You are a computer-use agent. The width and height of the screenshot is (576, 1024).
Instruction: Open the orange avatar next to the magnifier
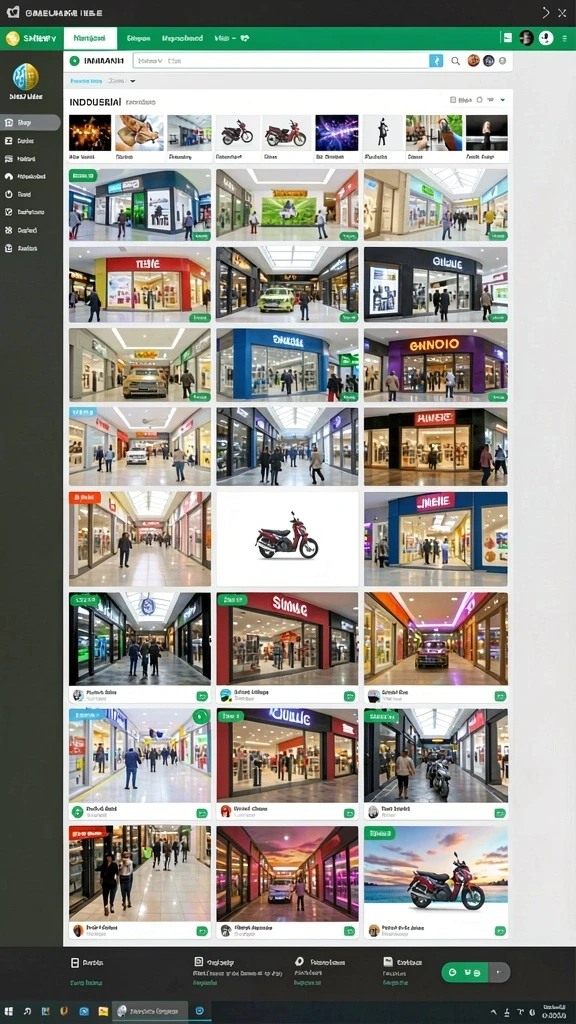pyautogui.click(x=473, y=61)
